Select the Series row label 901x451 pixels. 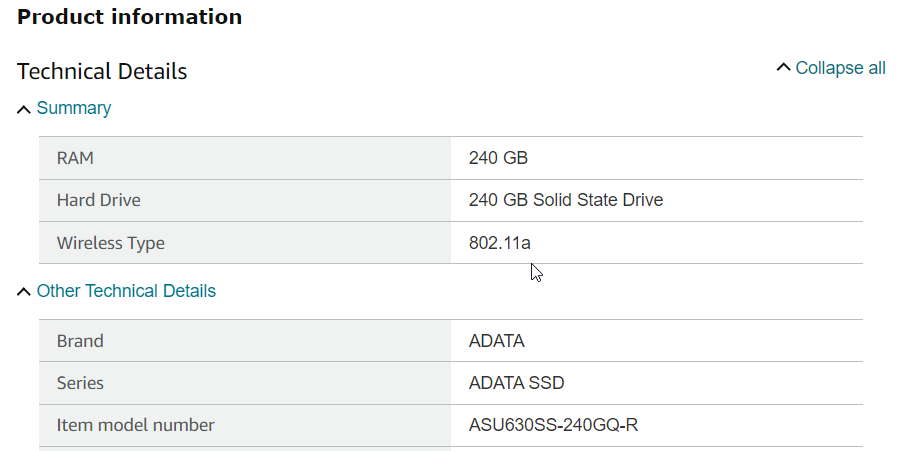tap(80, 383)
